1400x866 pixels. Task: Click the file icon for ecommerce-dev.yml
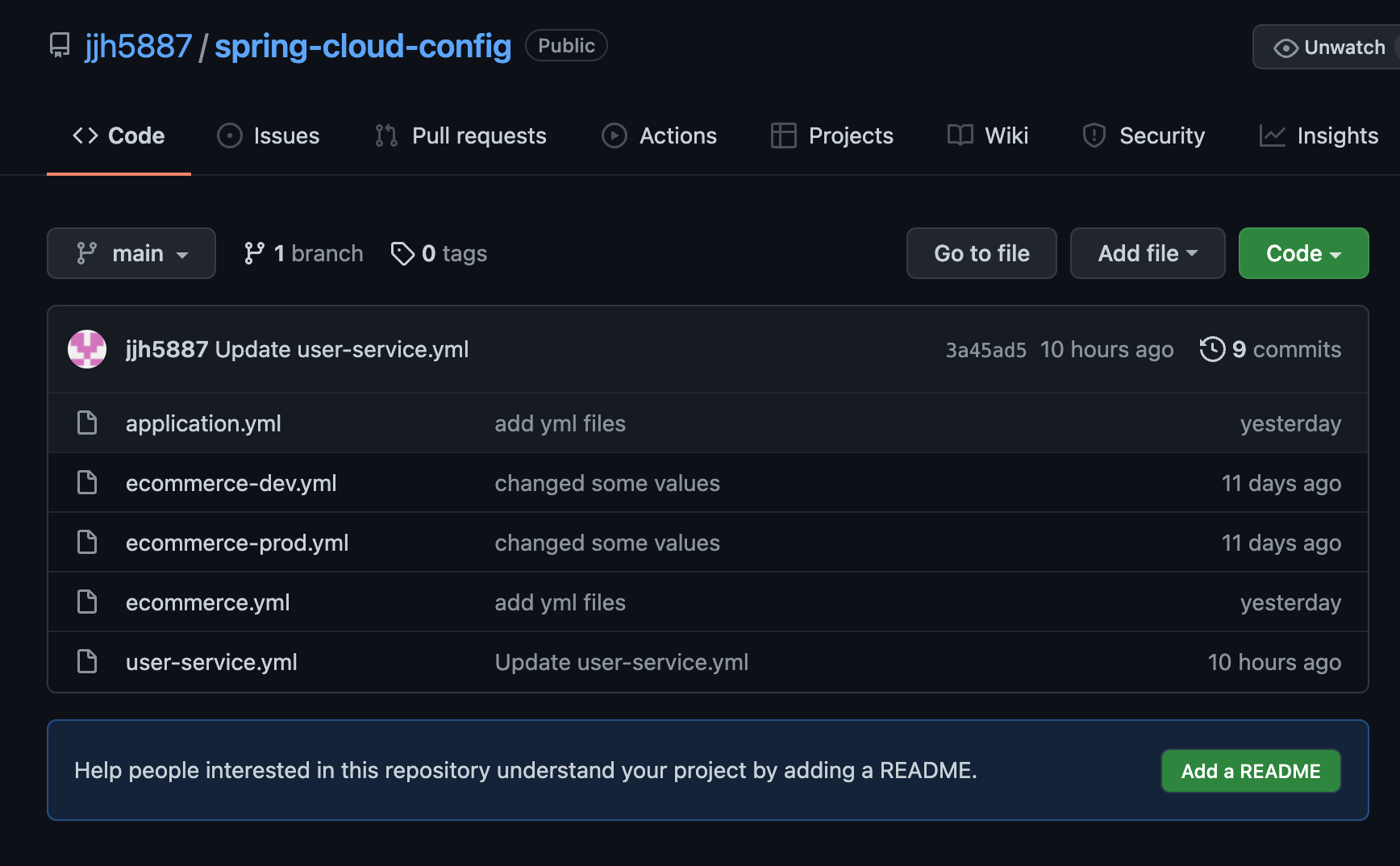(87, 482)
